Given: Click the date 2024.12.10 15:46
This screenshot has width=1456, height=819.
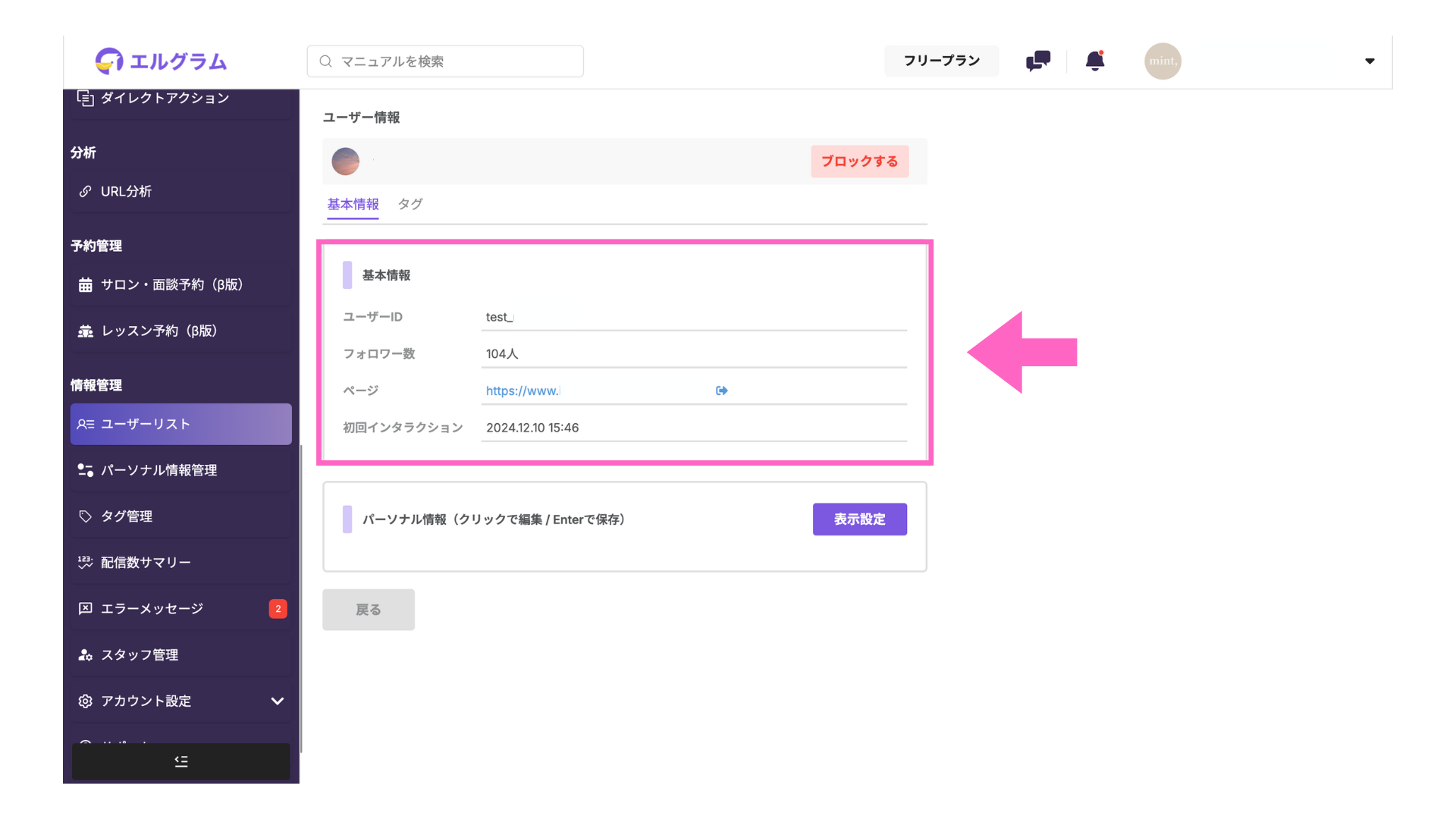Looking at the screenshot, I should pos(532,428).
